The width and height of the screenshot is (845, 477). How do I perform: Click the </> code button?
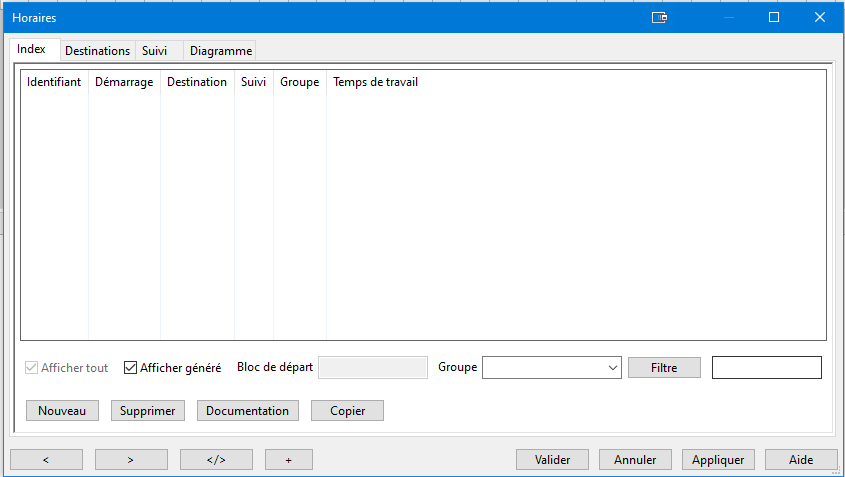coord(216,460)
